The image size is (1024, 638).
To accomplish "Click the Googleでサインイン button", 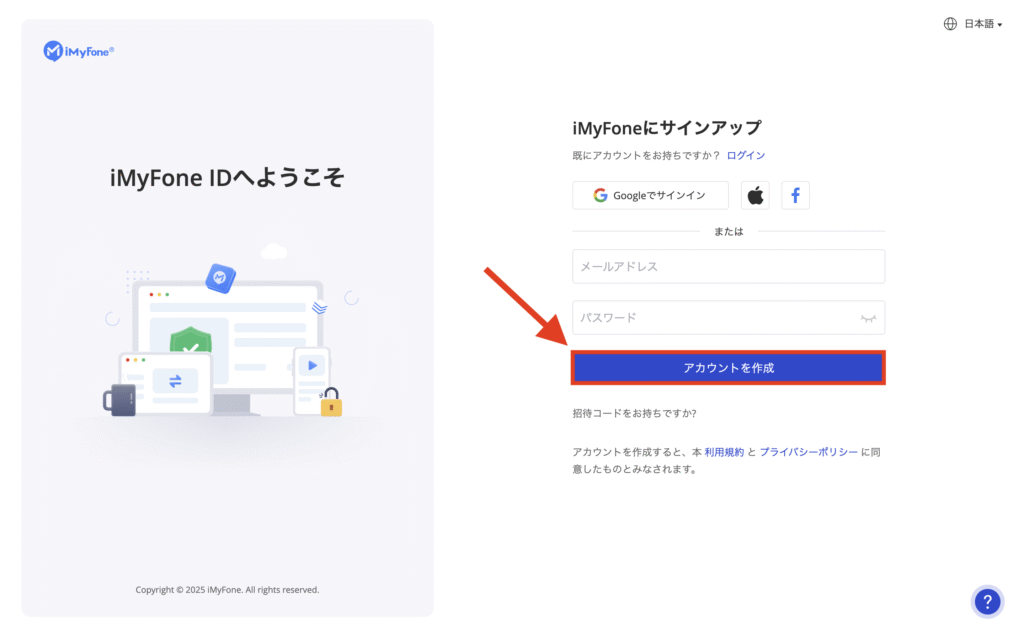I will pyautogui.click(x=650, y=196).
